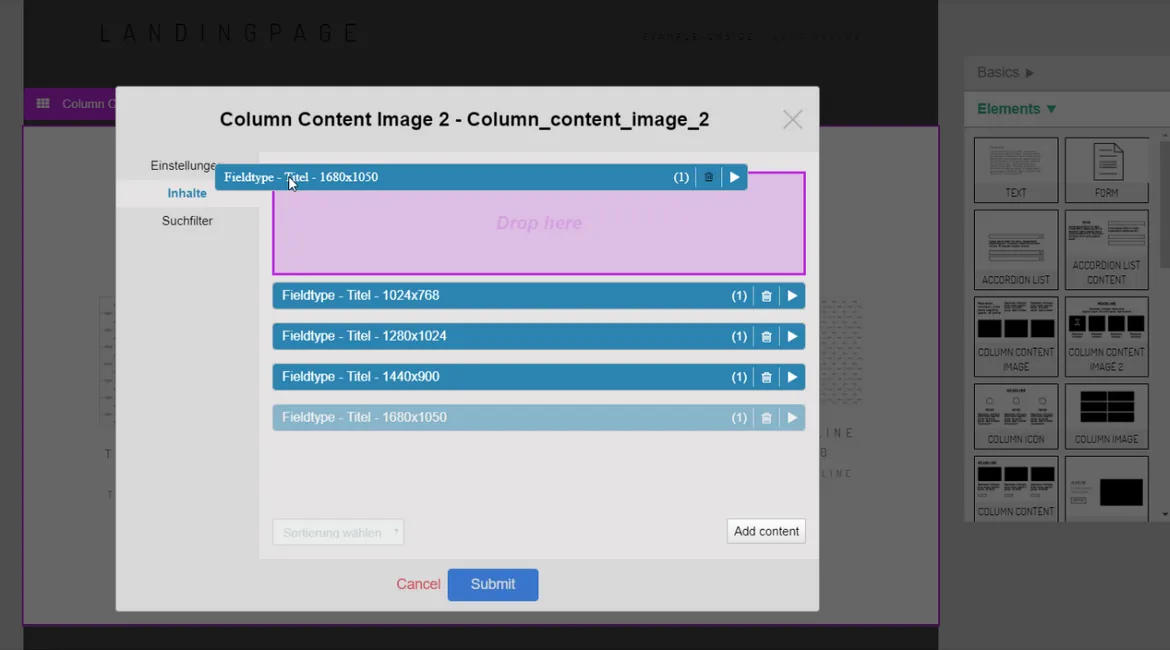This screenshot has width=1170, height=650.
Task: Expand the Basics section
Action: tap(1005, 72)
